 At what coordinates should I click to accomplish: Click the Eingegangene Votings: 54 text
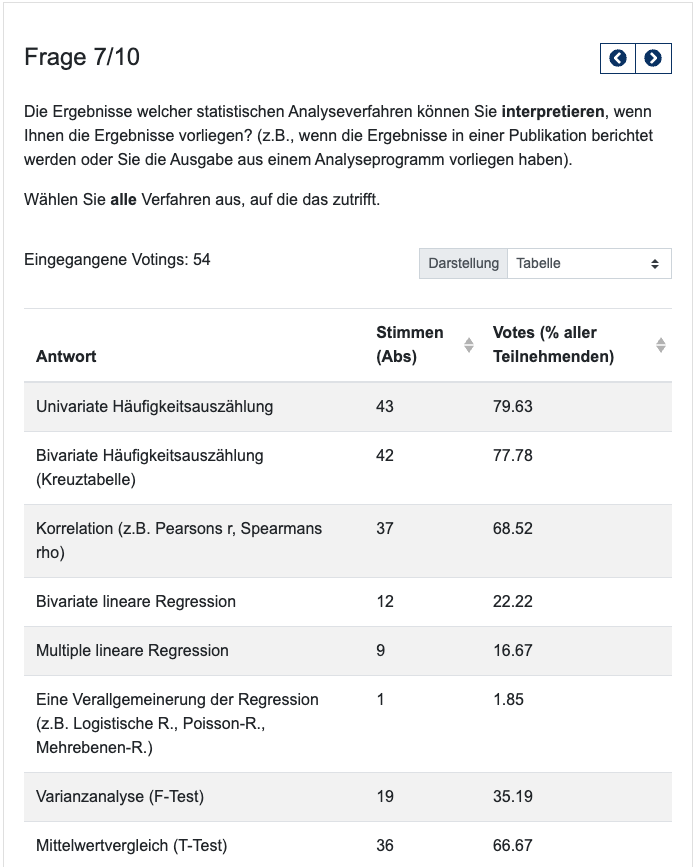click(x=117, y=260)
